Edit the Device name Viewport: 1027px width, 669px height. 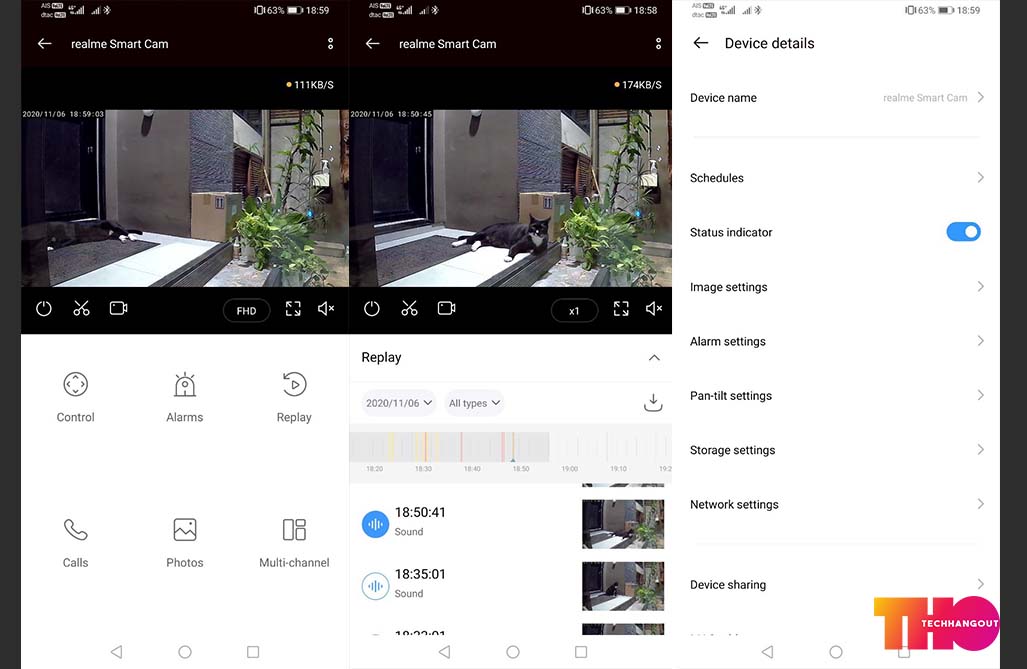[x=836, y=98]
